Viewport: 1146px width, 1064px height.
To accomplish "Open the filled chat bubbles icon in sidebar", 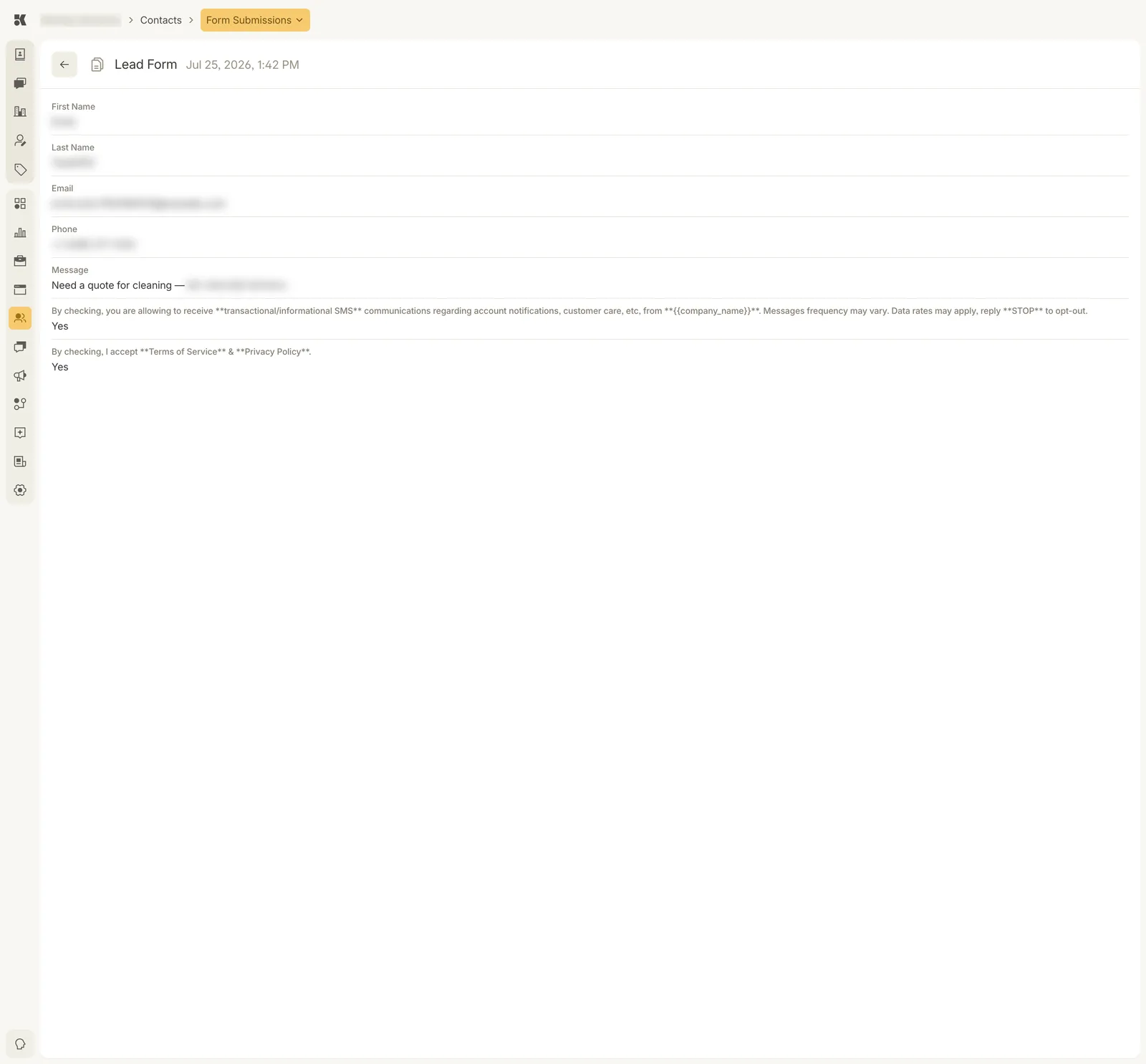I will (20, 83).
